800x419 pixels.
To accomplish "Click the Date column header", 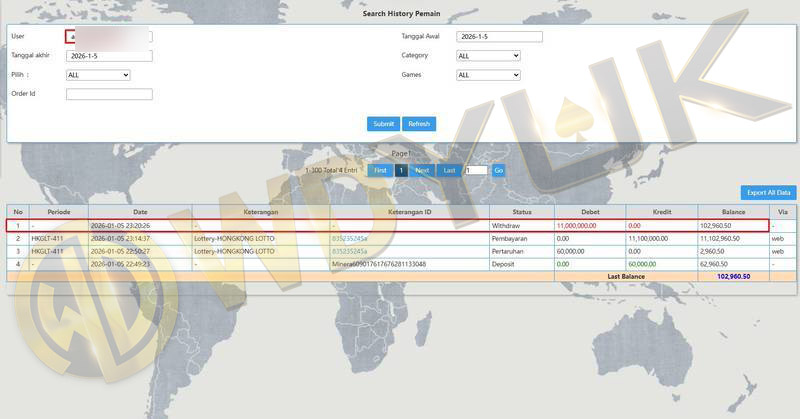I will [x=140, y=212].
